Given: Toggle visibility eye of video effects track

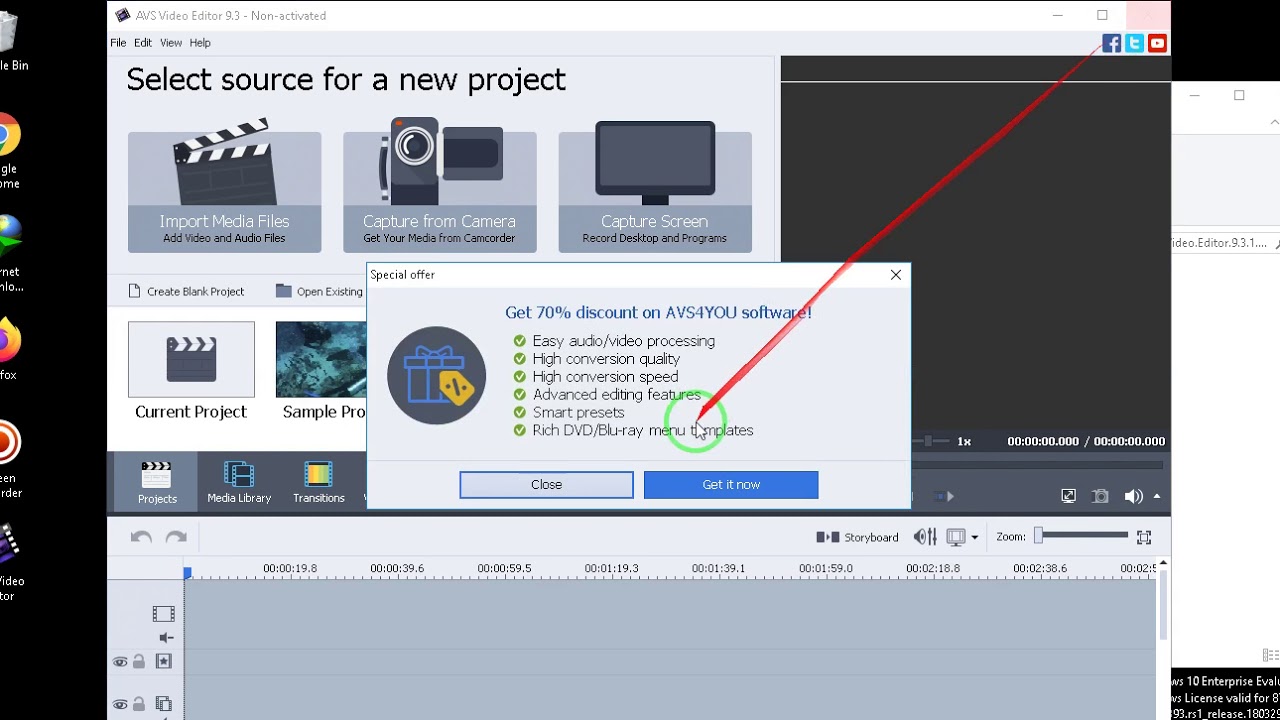Looking at the screenshot, I should click(120, 662).
